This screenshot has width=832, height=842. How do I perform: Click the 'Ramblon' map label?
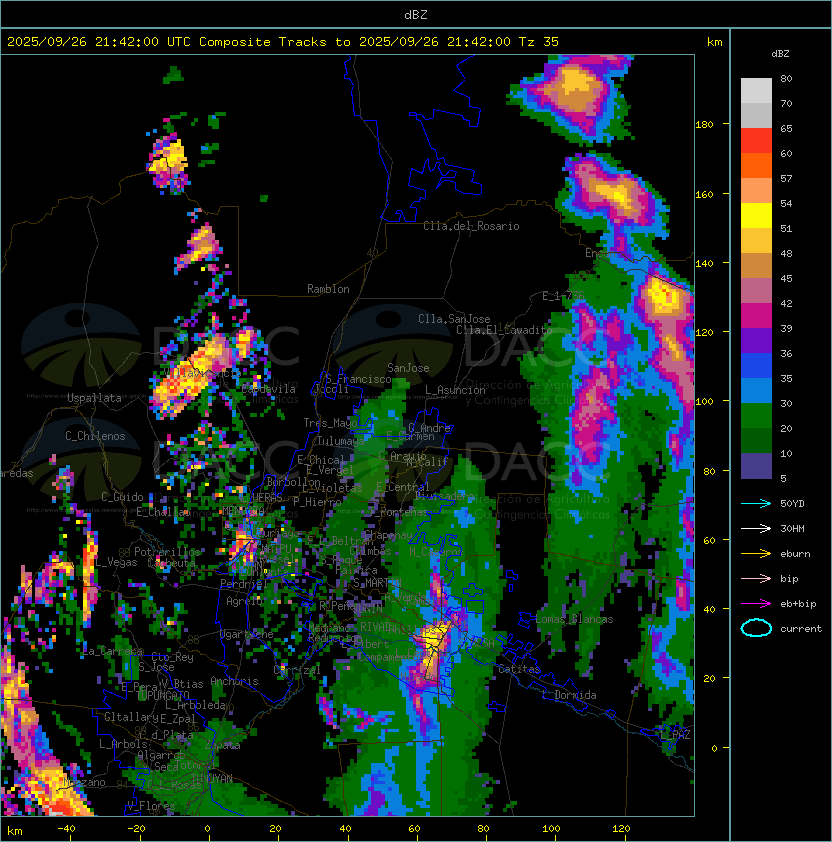pyautogui.click(x=328, y=289)
